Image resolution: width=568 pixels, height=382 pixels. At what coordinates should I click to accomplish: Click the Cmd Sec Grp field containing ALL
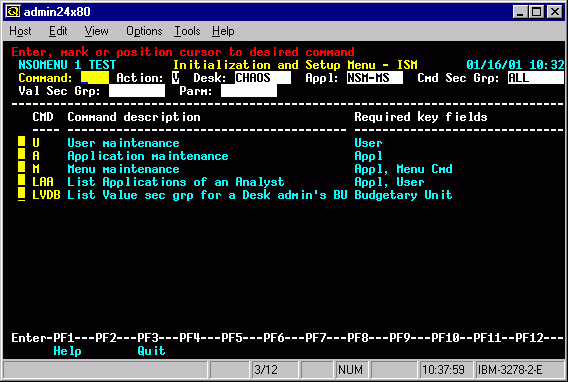(536, 78)
